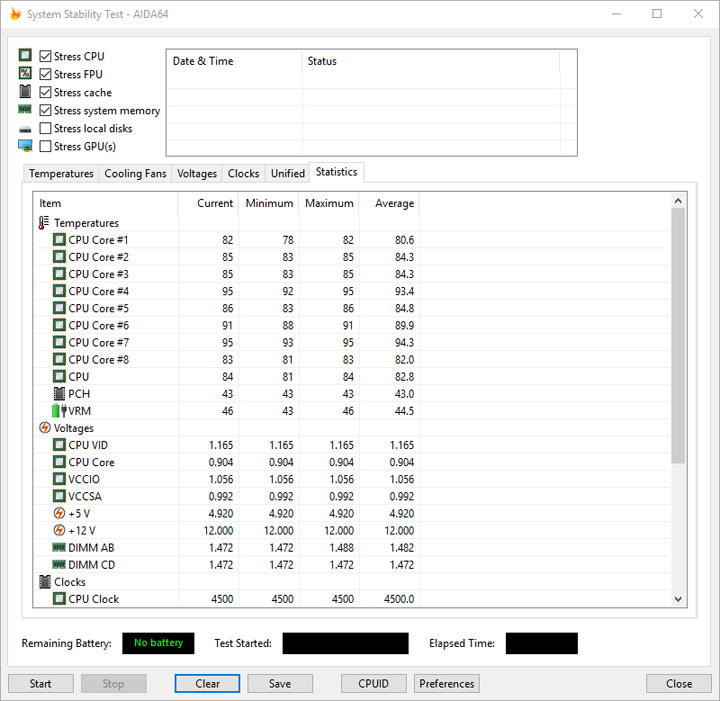
Task: Click the DIMM CD memory icon
Action: tap(59, 564)
